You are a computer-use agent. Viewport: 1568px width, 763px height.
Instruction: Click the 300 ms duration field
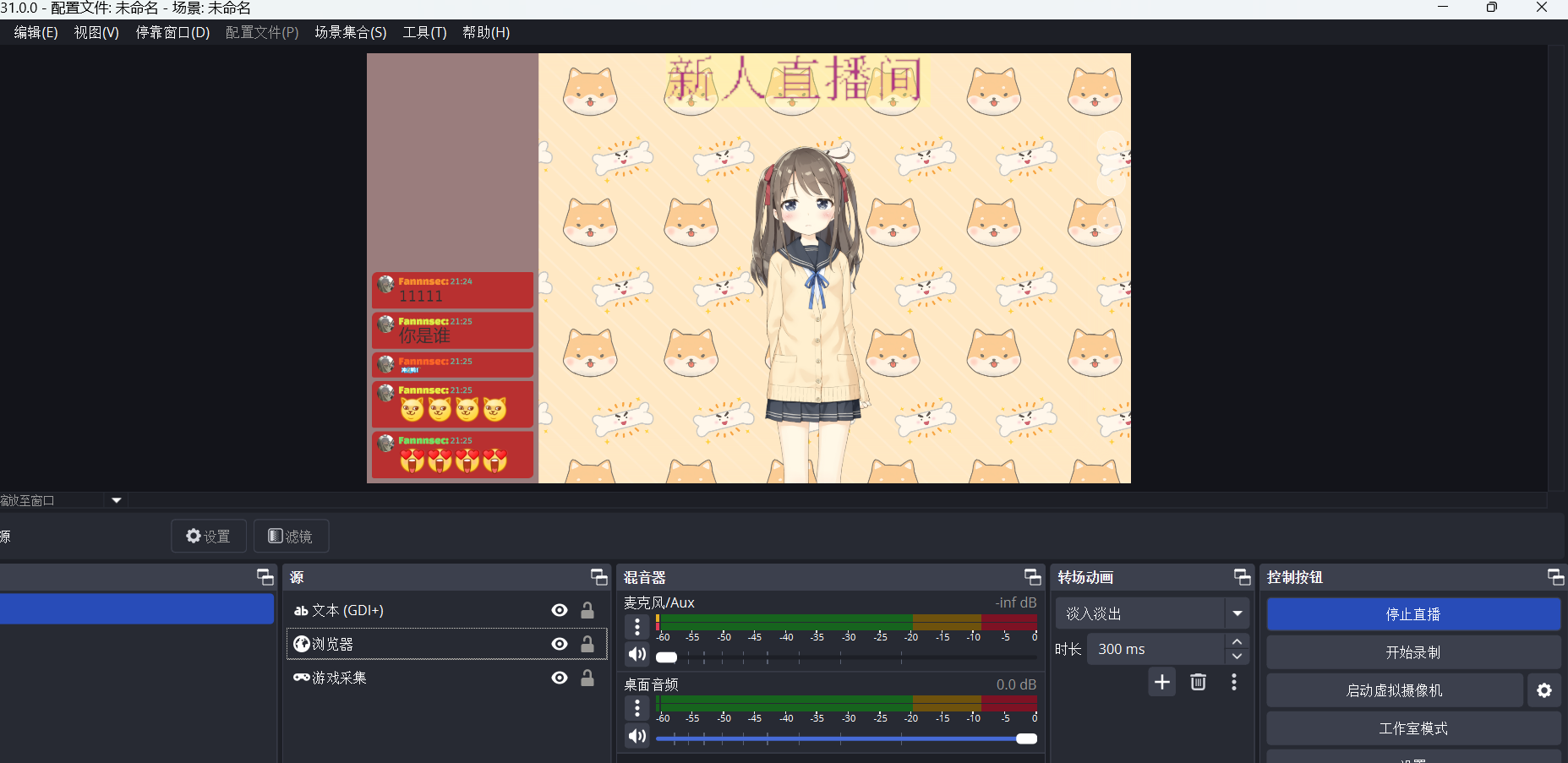click(1156, 649)
